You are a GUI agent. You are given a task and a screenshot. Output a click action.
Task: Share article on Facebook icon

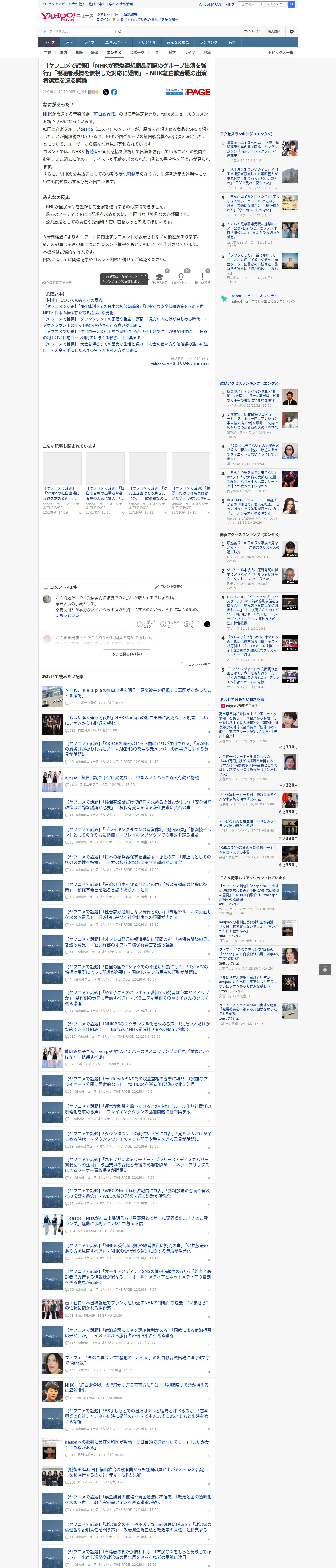114,92
